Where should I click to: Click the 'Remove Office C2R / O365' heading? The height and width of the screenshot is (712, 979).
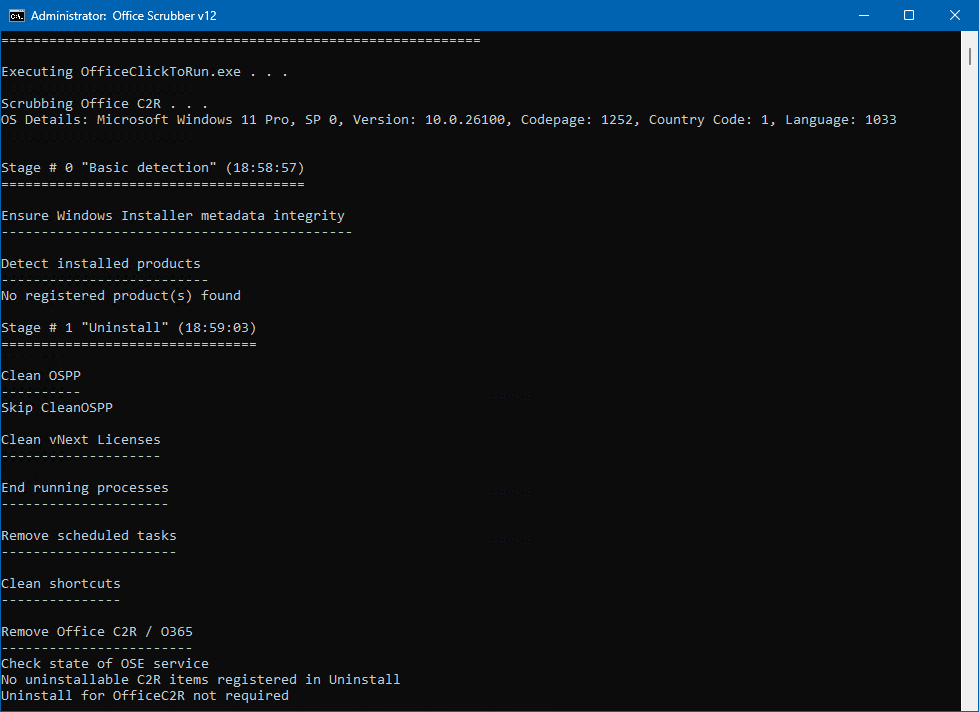[x=97, y=632]
